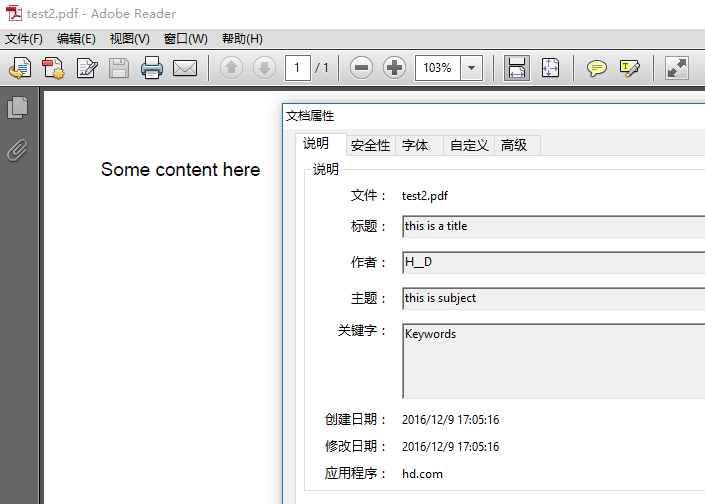This screenshot has height=504, width=705.
Task: Open the 视图(V) menu
Action: coord(129,39)
